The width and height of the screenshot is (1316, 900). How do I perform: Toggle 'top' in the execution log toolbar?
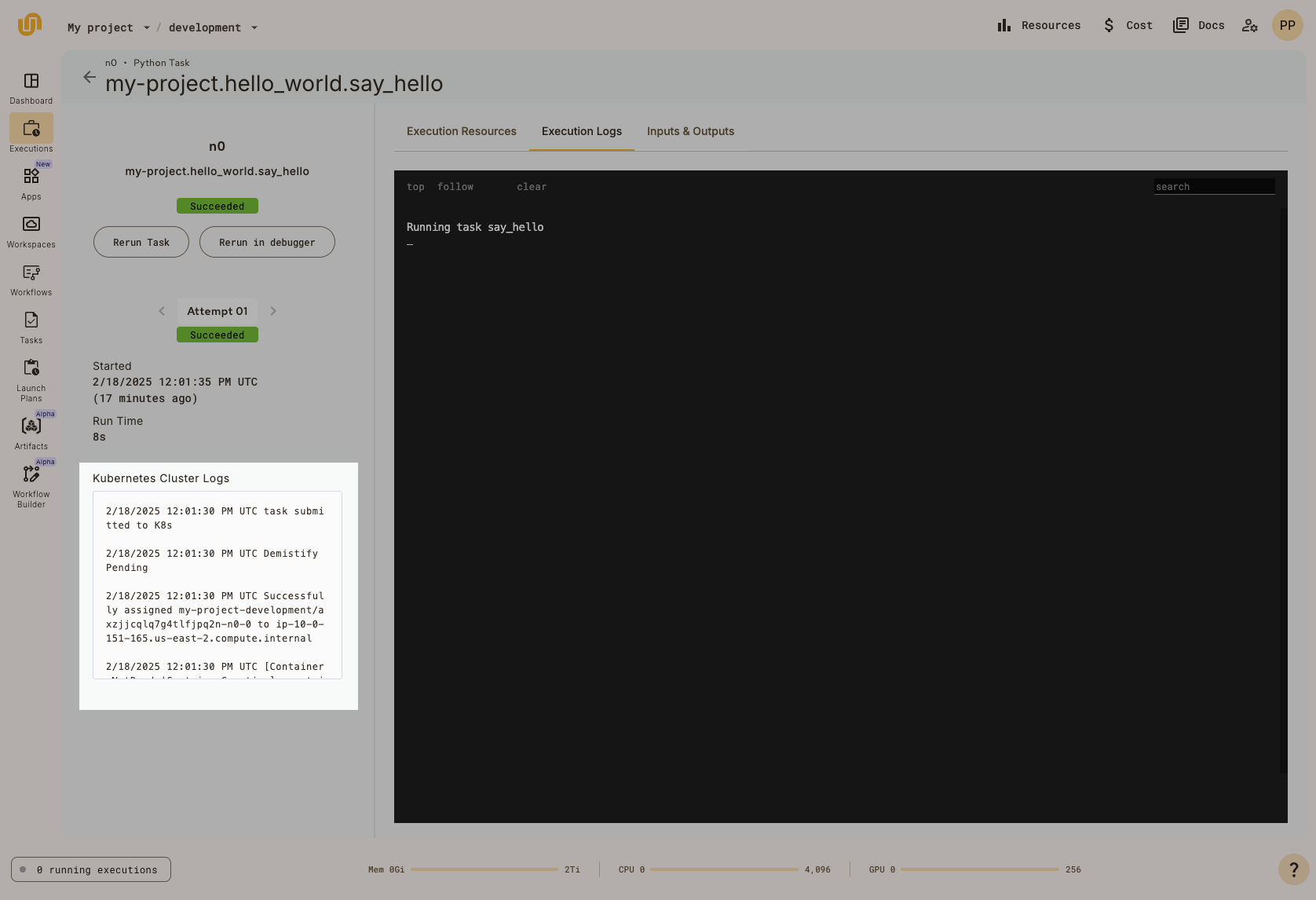point(415,186)
